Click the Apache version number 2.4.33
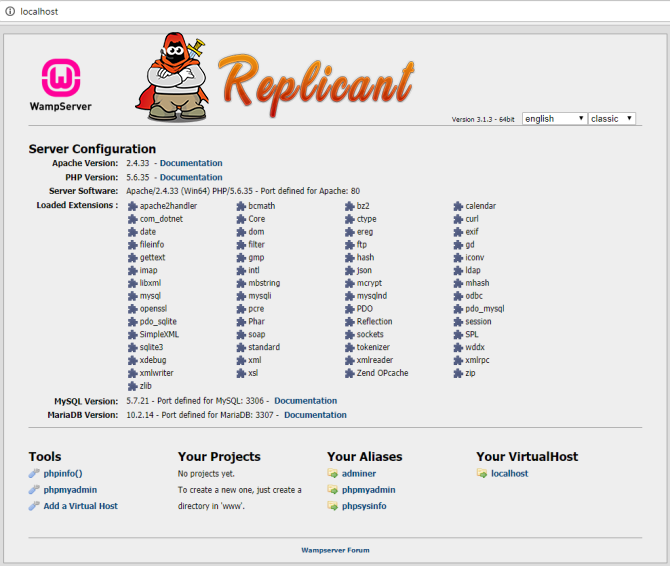The width and height of the screenshot is (670, 566). point(138,163)
